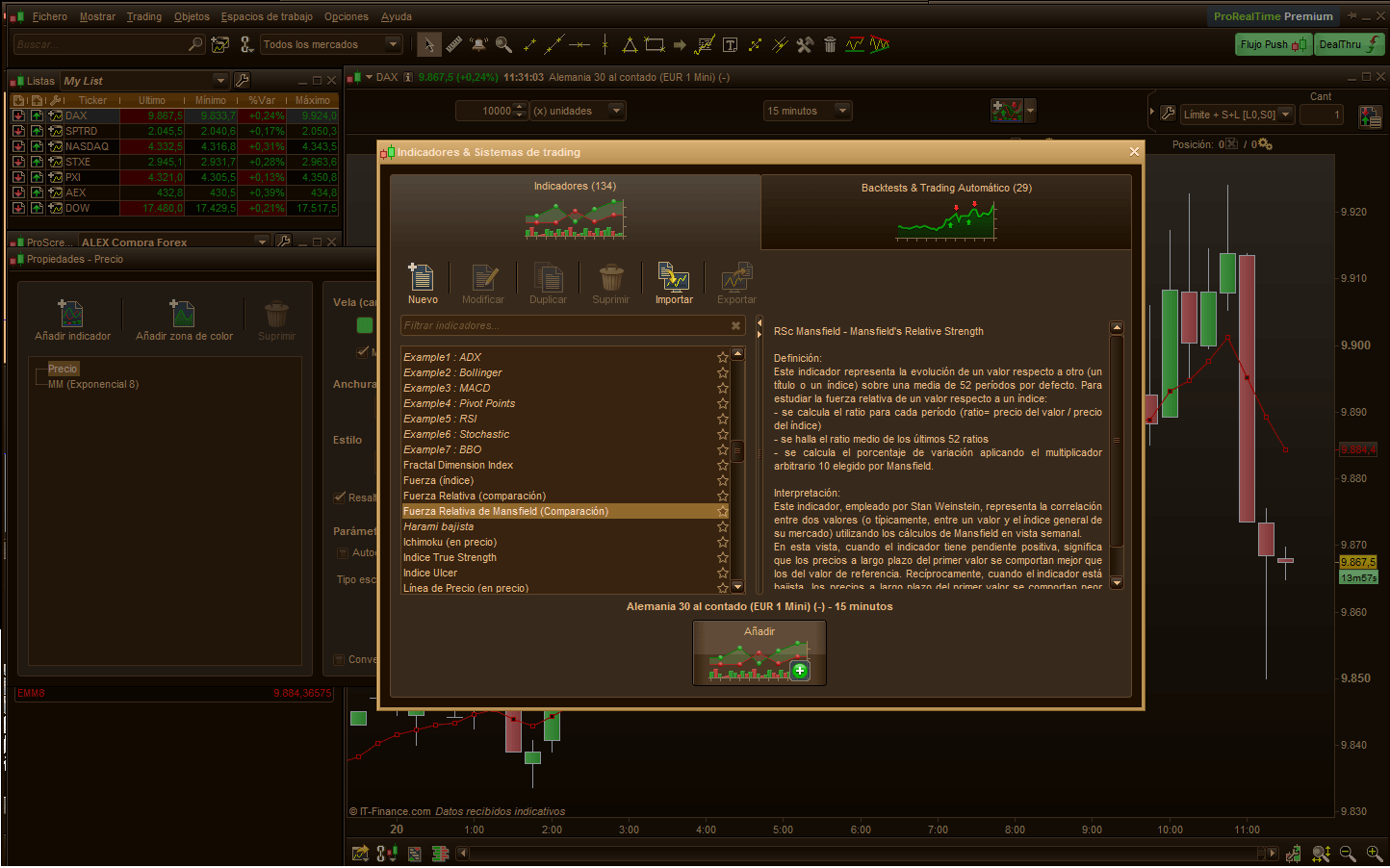The image size is (1390, 868).
Task: Click description panel scrollbar up arrow
Action: pos(1117,328)
